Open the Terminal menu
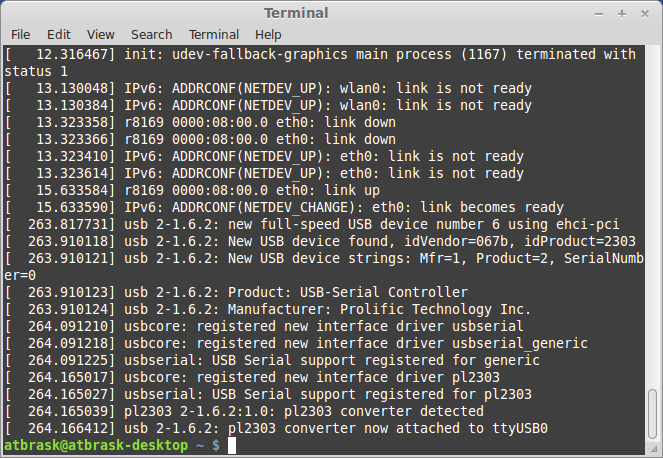 214,34
